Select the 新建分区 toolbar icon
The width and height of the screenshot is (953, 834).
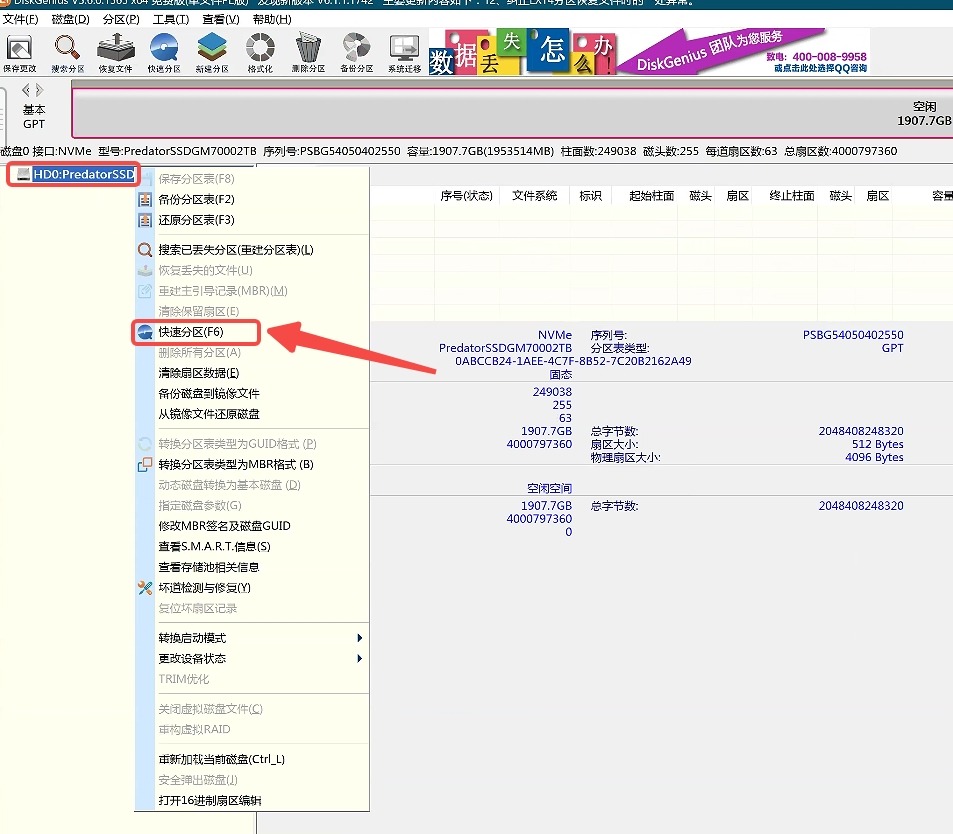[x=212, y=53]
